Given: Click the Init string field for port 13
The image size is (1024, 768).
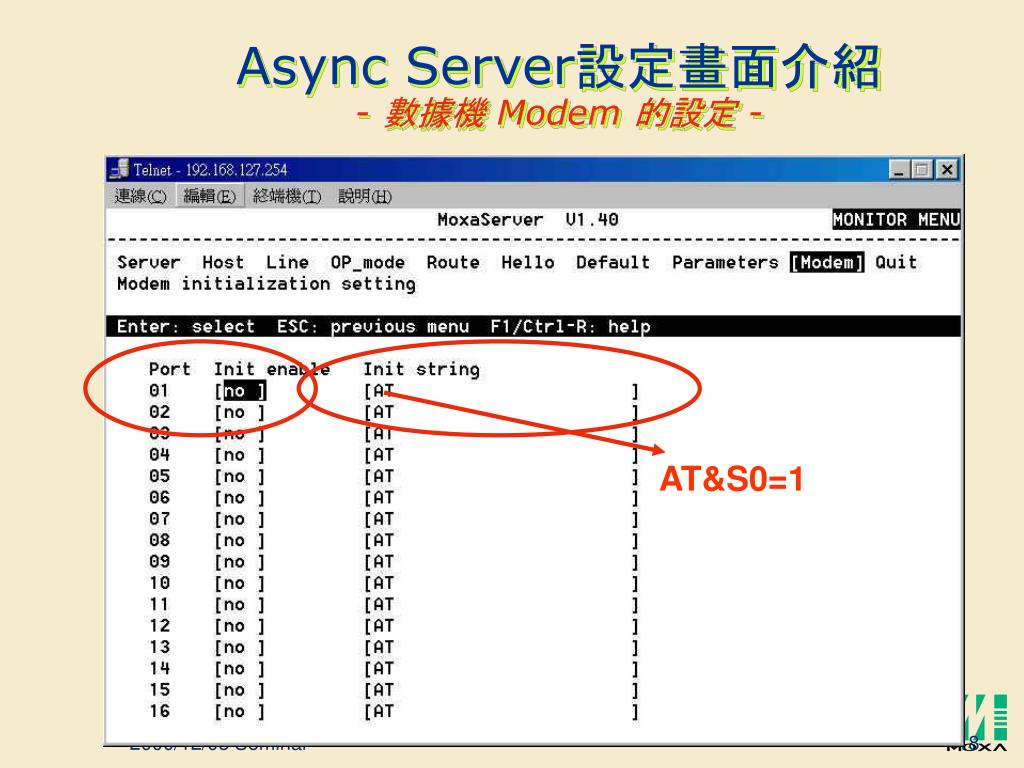Looking at the screenshot, I should pos(501,648).
